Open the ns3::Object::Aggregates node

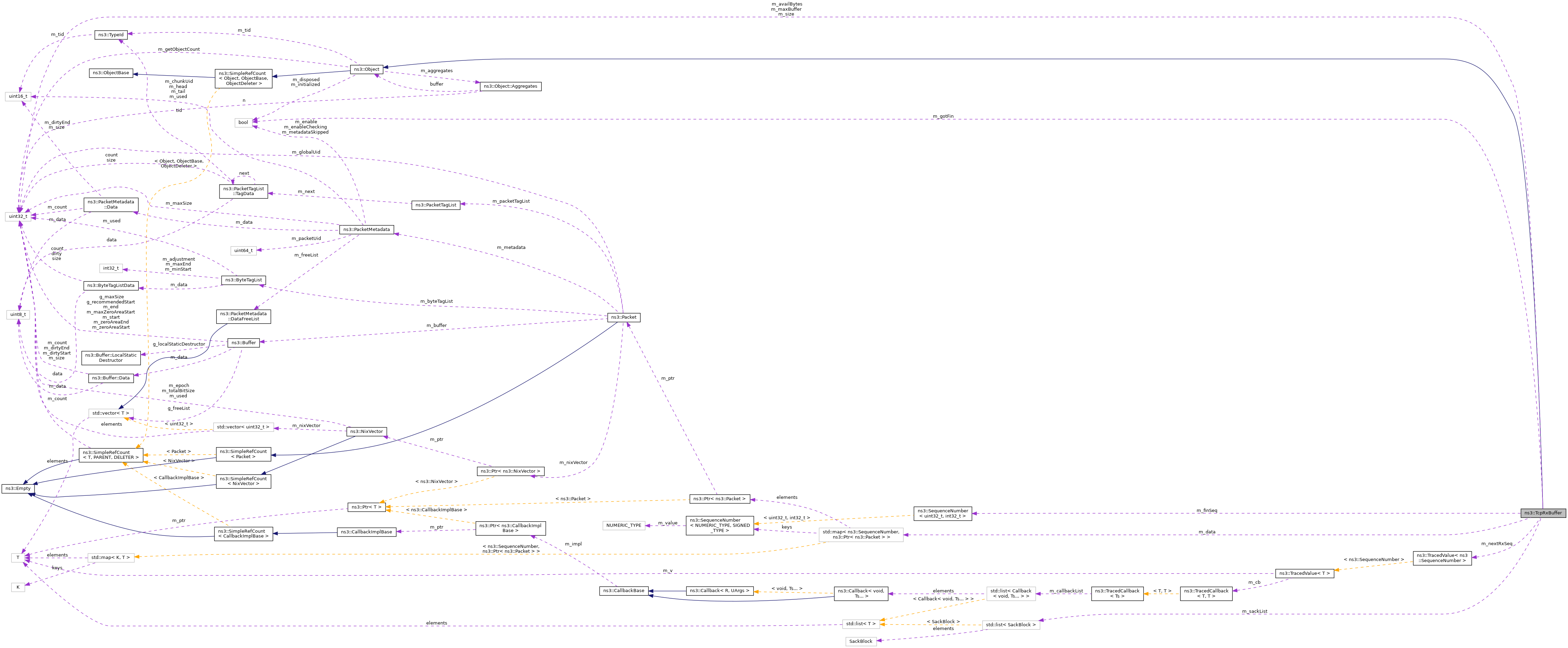point(511,86)
